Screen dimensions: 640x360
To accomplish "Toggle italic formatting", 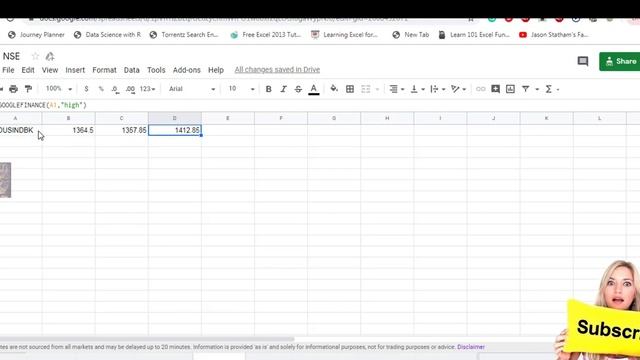I will pos(283,89).
